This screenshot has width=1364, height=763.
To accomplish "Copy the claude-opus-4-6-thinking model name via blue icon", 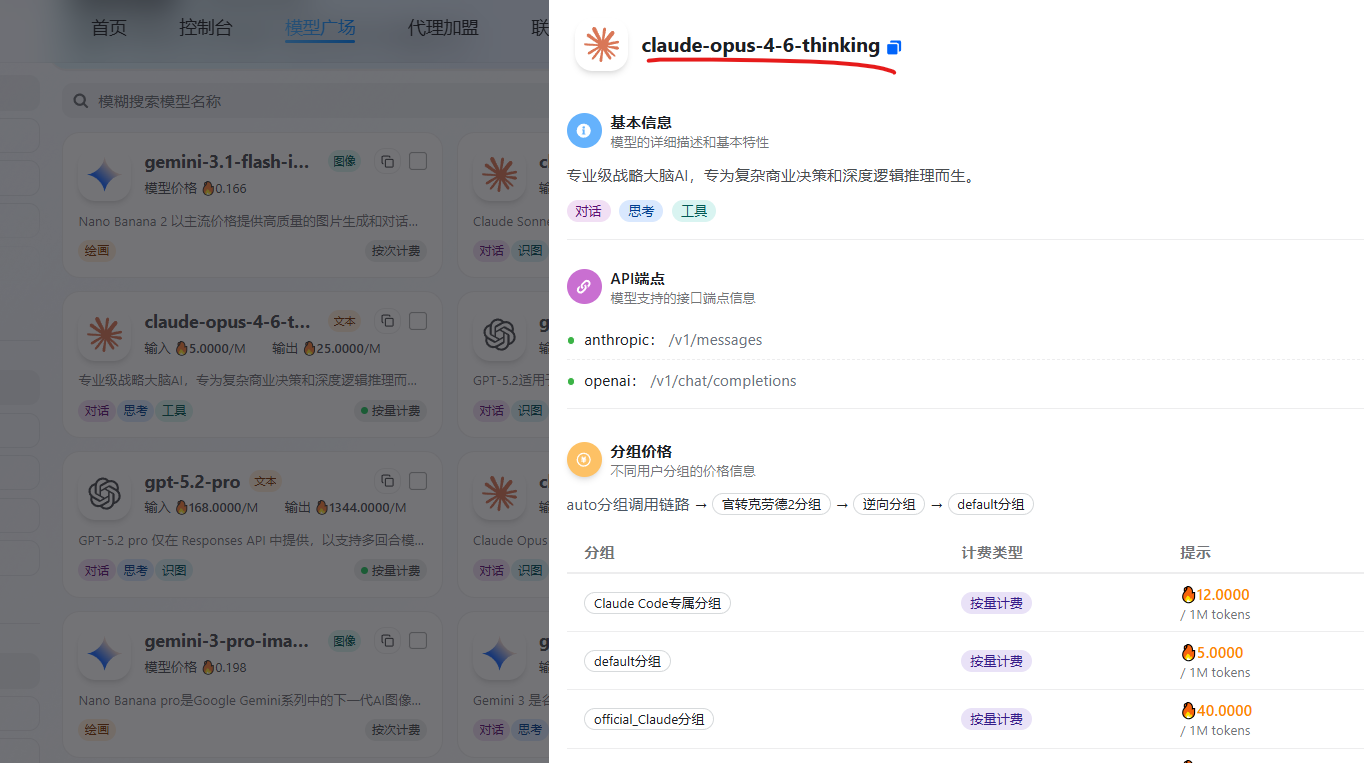I will tap(894, 47).
